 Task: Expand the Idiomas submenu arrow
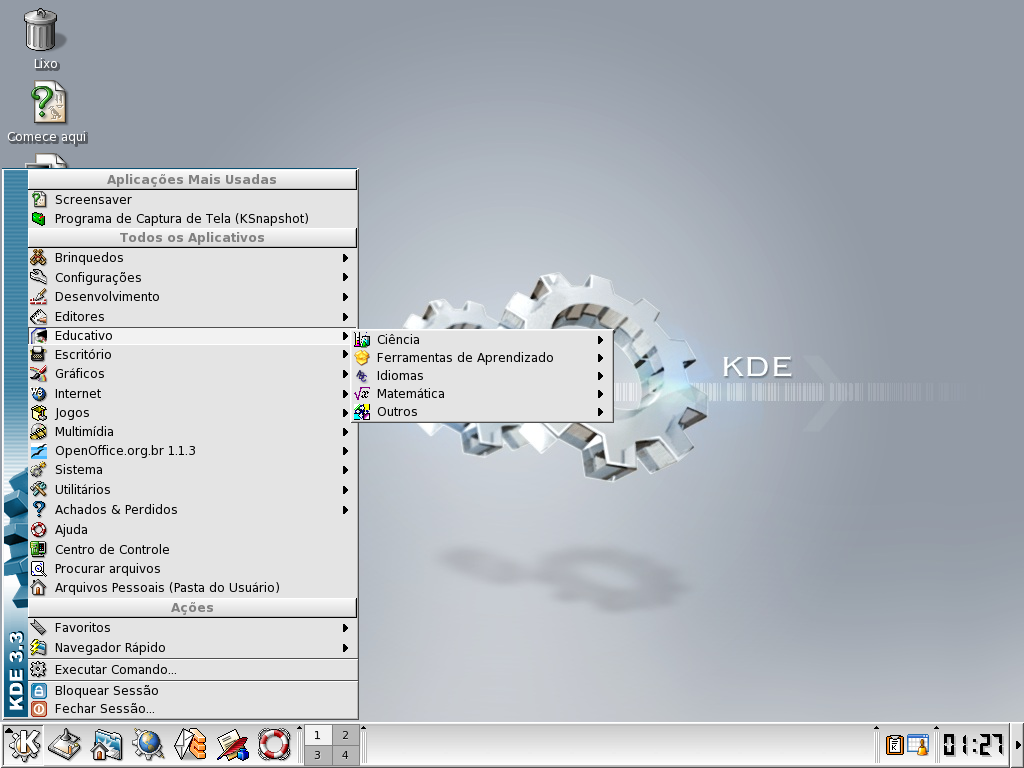[600, 376]
